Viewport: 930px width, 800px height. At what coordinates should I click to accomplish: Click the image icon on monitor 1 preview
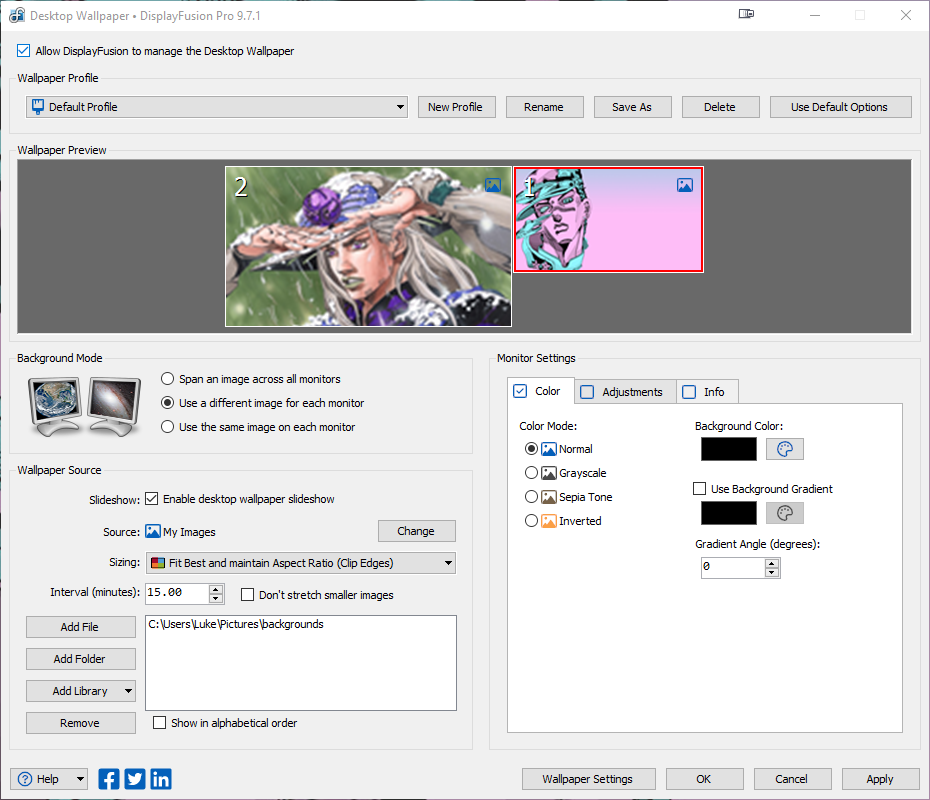tap(685, 185)
